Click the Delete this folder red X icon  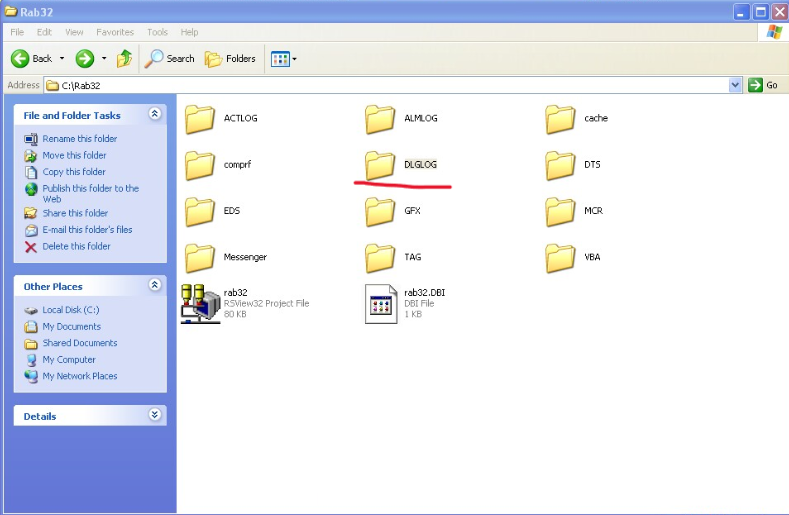coord(31,247)
